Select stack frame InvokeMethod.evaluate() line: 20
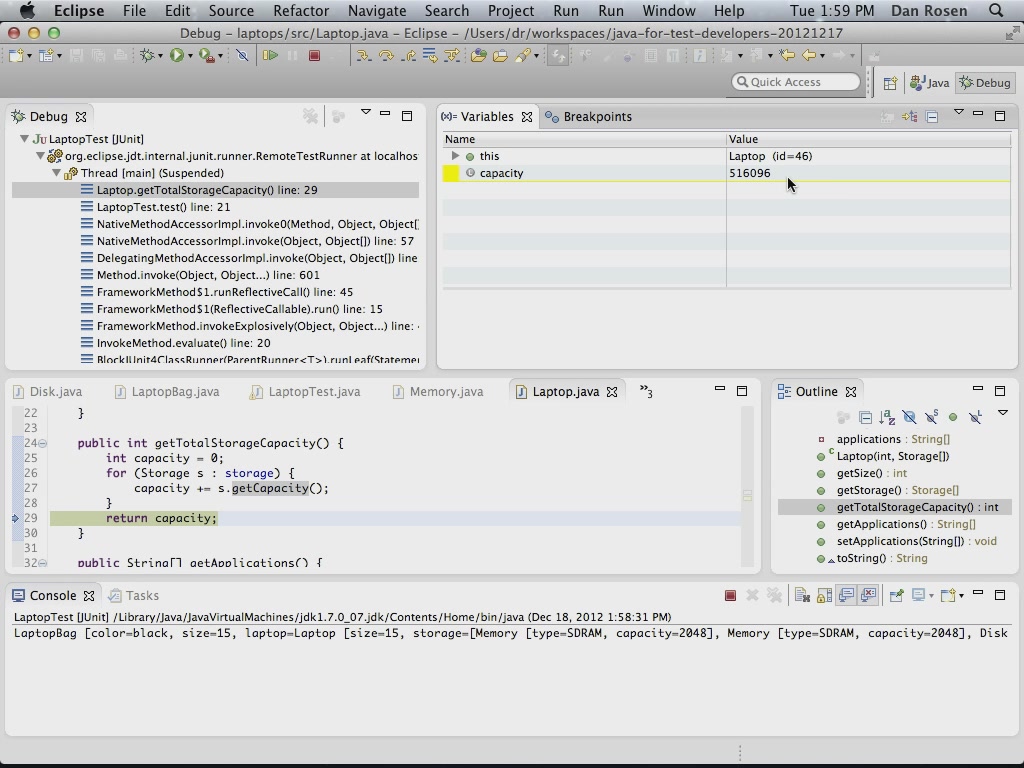Image resolution: width=1024 pixels, height=768 pixels. tap(183, 343)
